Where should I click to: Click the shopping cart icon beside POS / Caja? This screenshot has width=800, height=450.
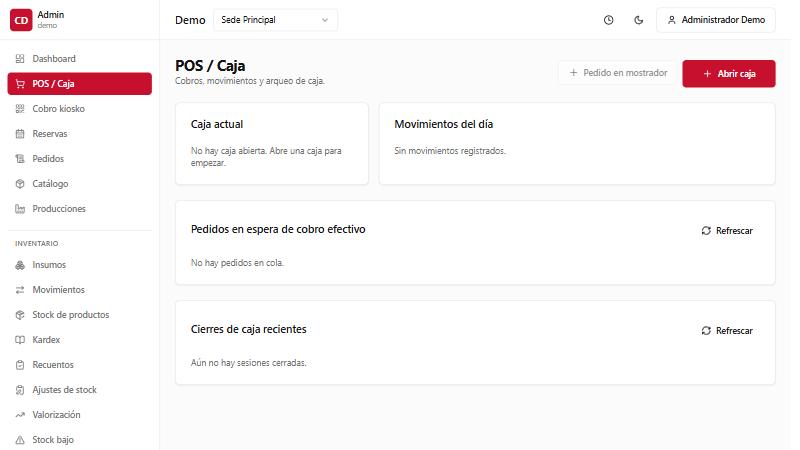(x=20, y=84)
